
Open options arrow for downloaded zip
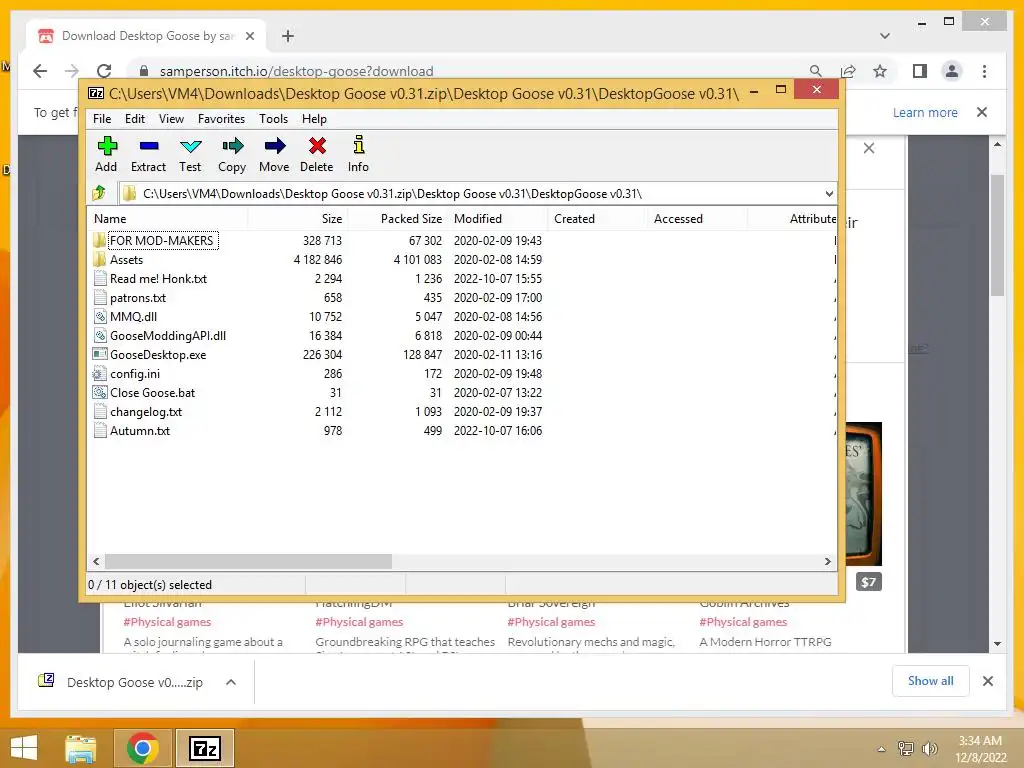pyautogui.click(x=231, y=682)
